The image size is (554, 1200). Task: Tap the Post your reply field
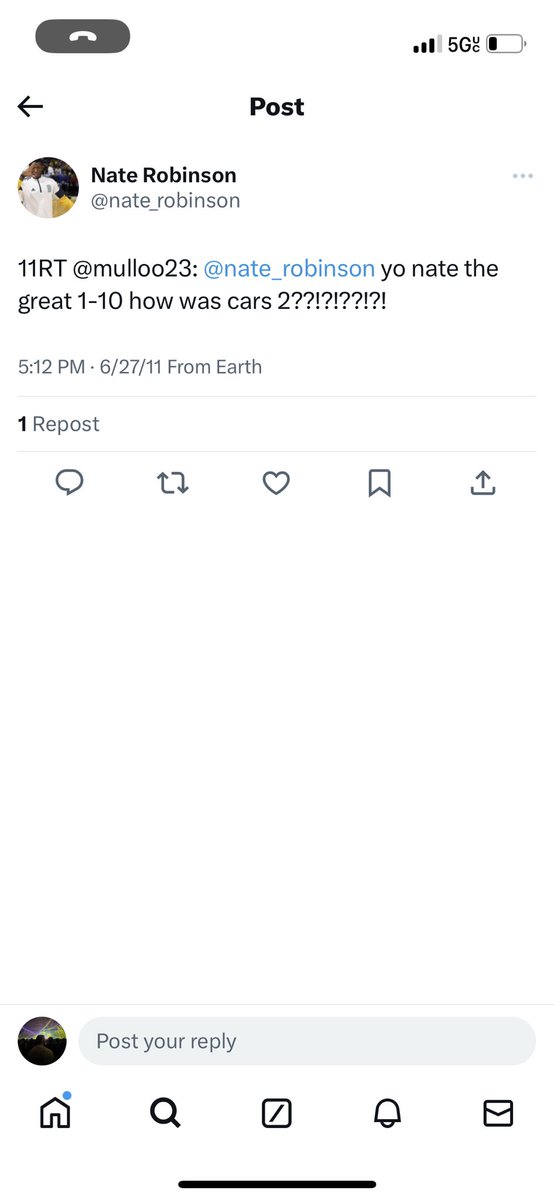tap(307, 1041)
